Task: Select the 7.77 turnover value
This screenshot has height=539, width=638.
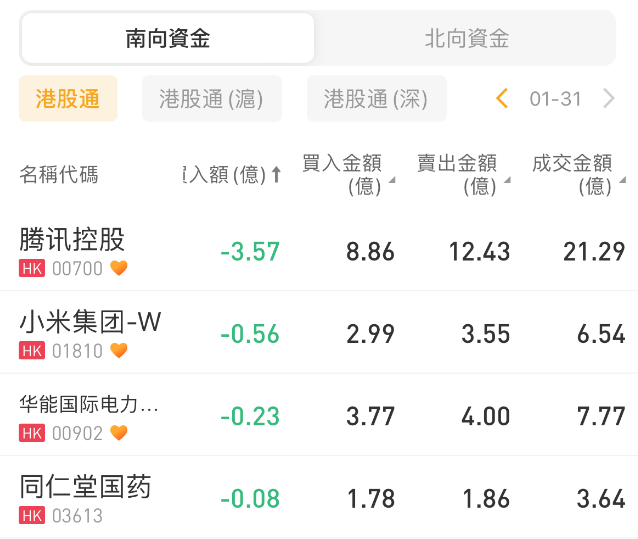Action: (x=601, y=416)
